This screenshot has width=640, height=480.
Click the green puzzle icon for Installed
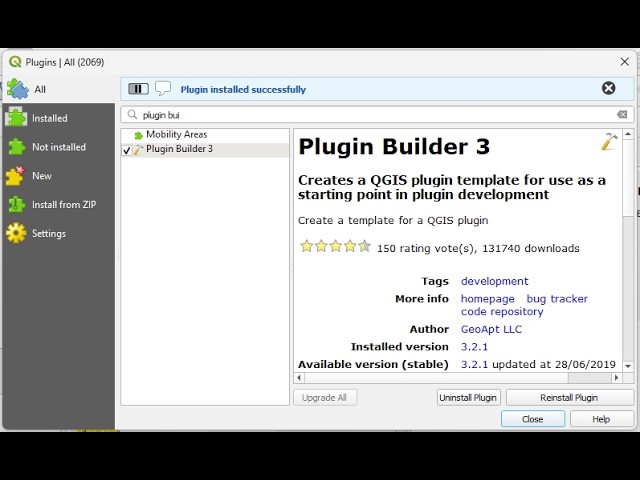point(16,117)
